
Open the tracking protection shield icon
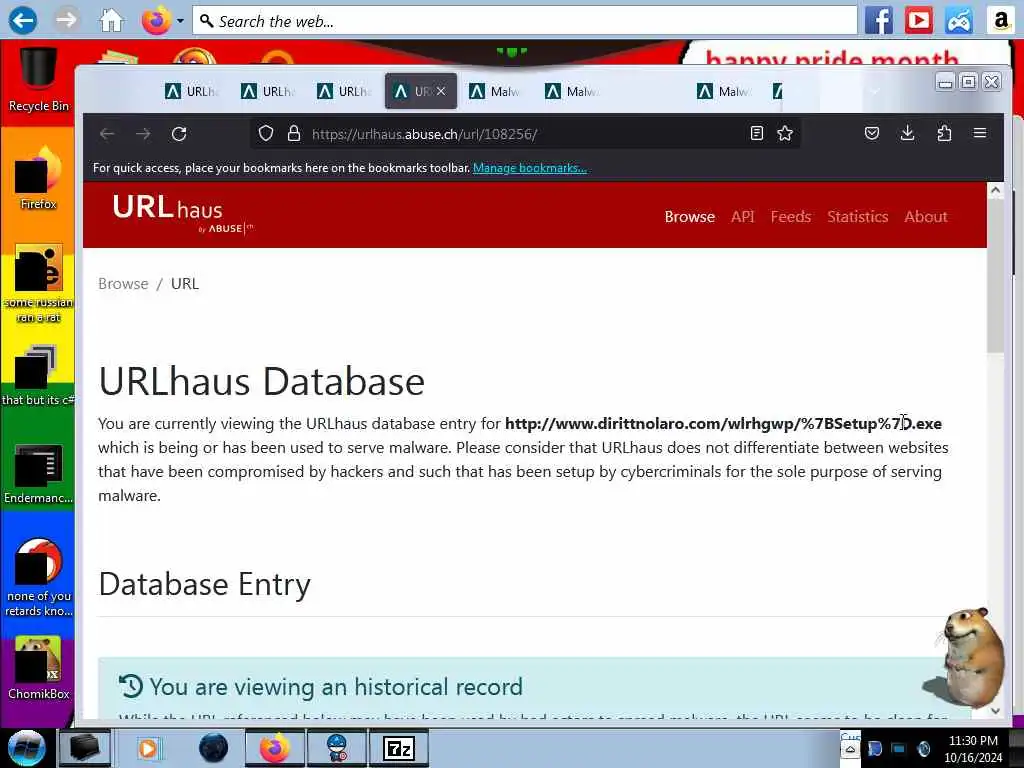[x=265, y=134]
